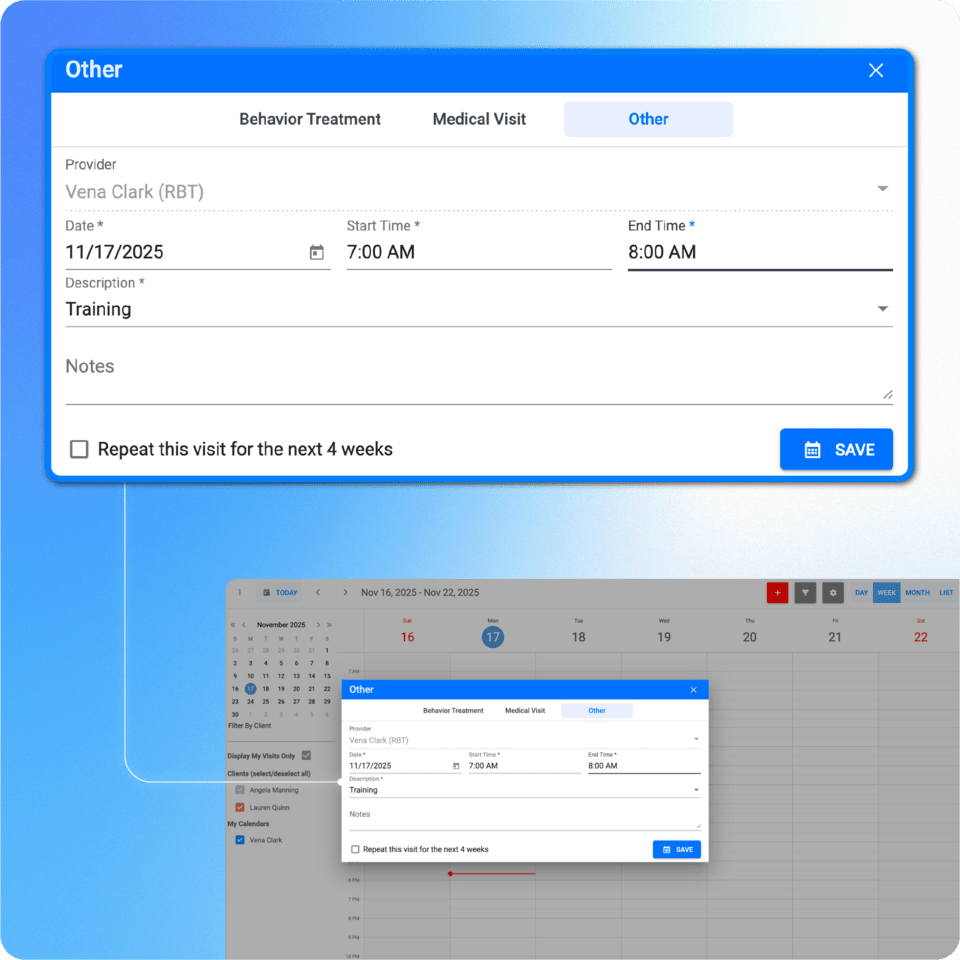Open the filter funnel icon on the toolbar
960x960 pixels.
click(x=804, y=592)
